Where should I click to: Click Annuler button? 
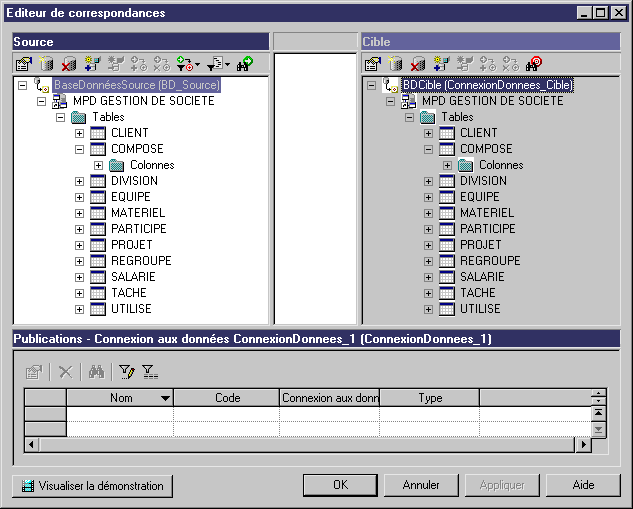pyautogui.click(x=421, y=485)
